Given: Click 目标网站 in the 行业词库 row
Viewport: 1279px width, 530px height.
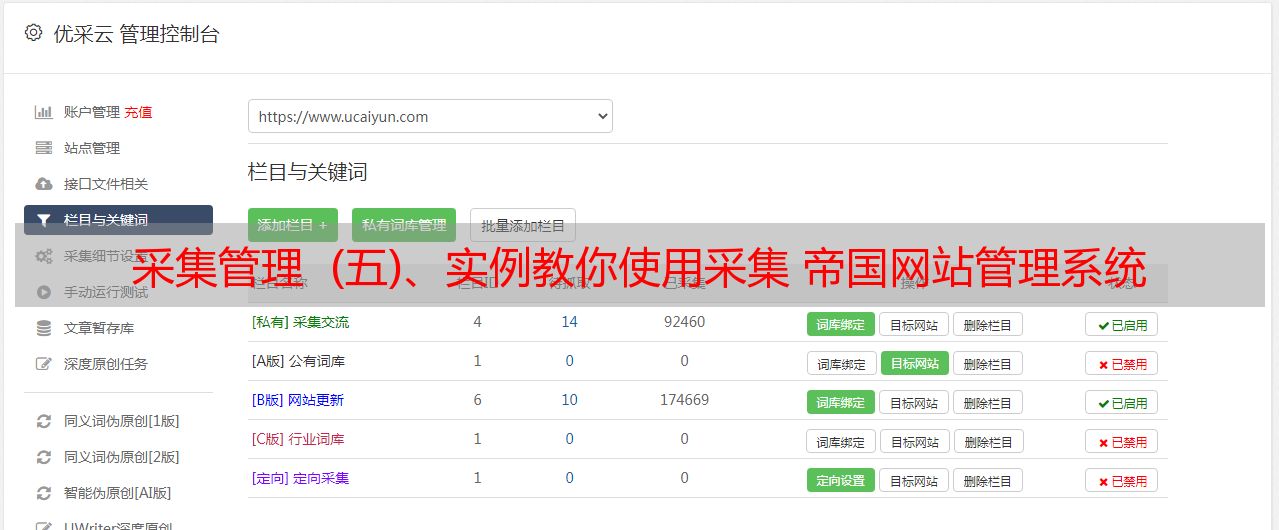Looking at the screenshot, I should (915, 441).
